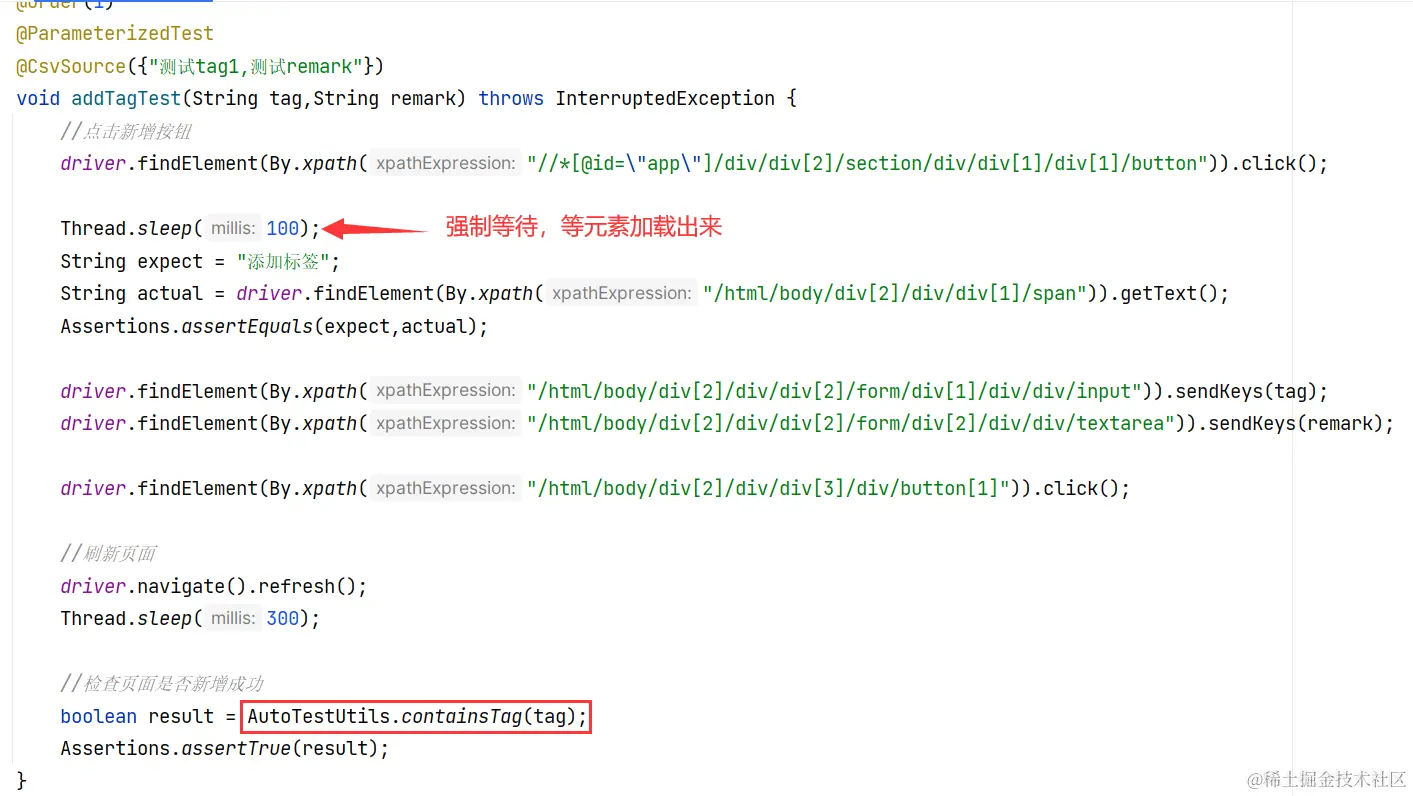Screen dimensions: 1413x796
Task: Click sendKeys(remark) call
Action: point(1295,423)
